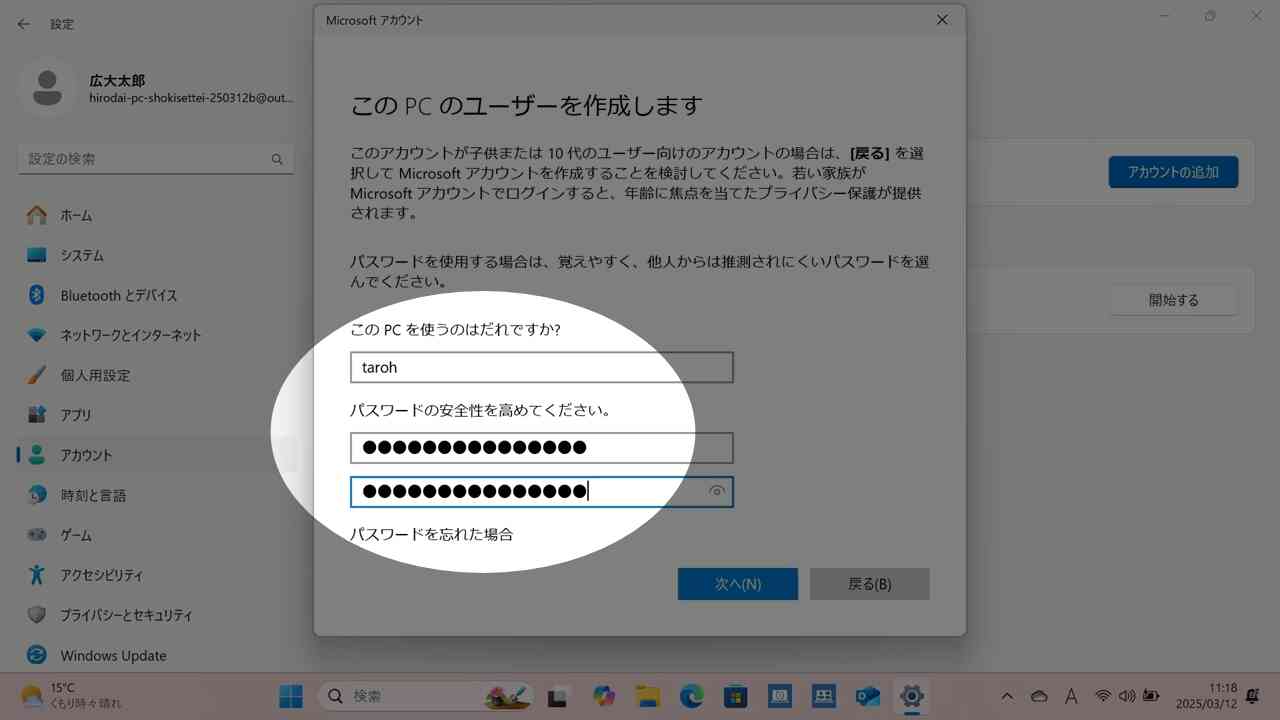This screenshot has width=1280, height=720.
Task: Click the 戻る(B) button
Action: coord(870,584)
